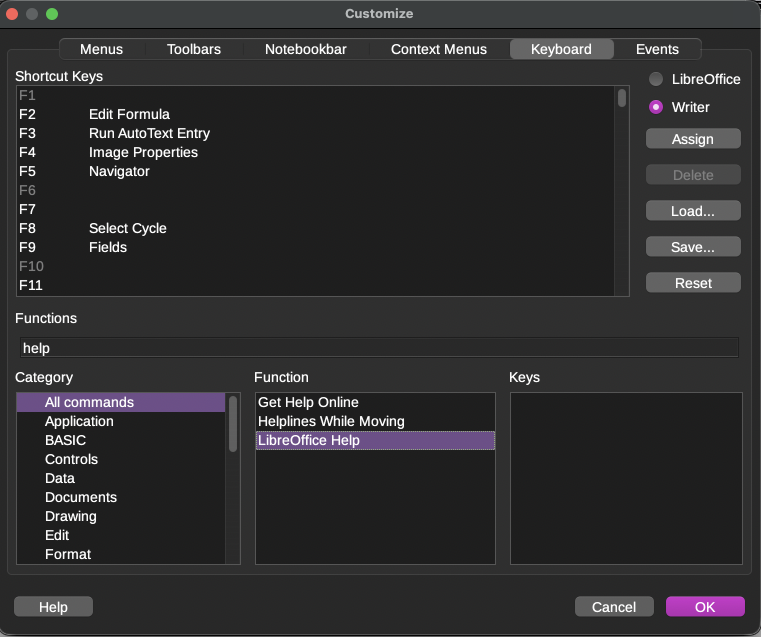The height and width of the screenshot is (637, 761).
Task: Select the Writer radio button
Action: [x=656, y=107]
